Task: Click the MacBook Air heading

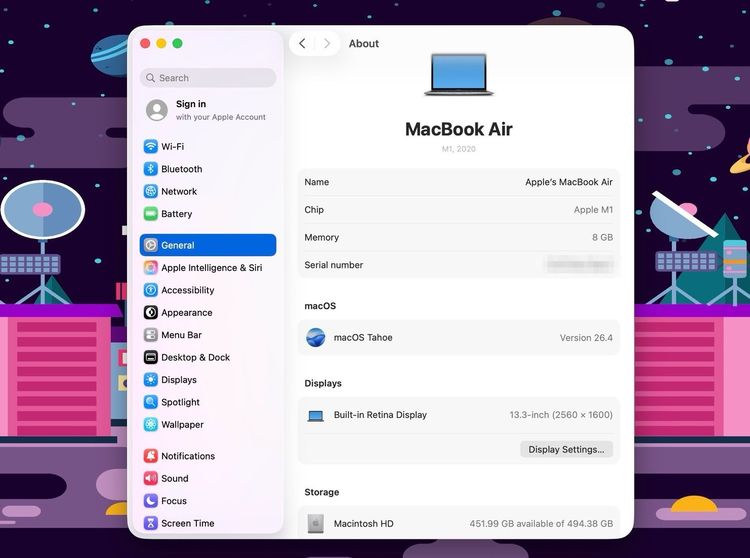Action: tap(459, 129)
